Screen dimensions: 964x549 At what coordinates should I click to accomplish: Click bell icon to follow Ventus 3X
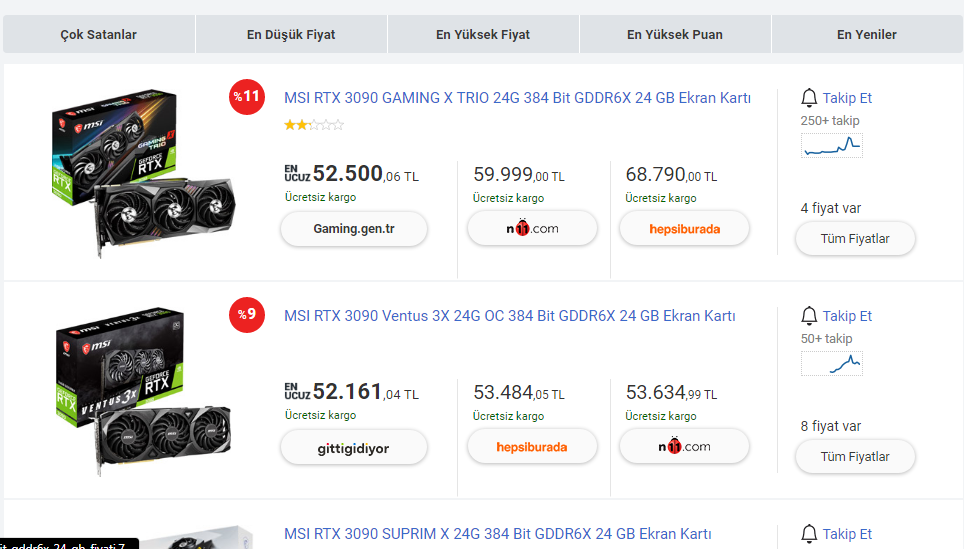809,316
